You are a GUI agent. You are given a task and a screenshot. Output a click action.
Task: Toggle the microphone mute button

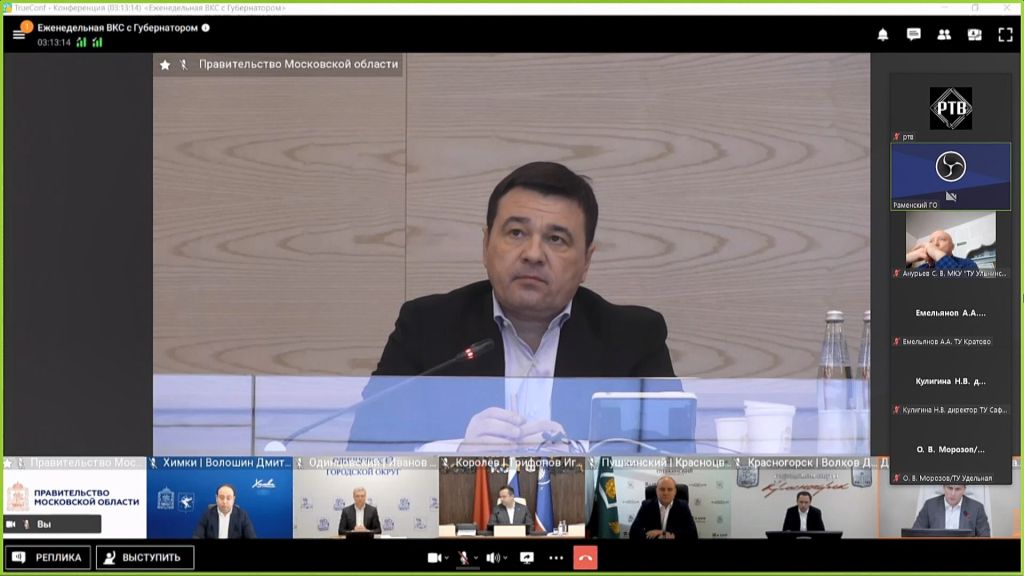[464, 558]
